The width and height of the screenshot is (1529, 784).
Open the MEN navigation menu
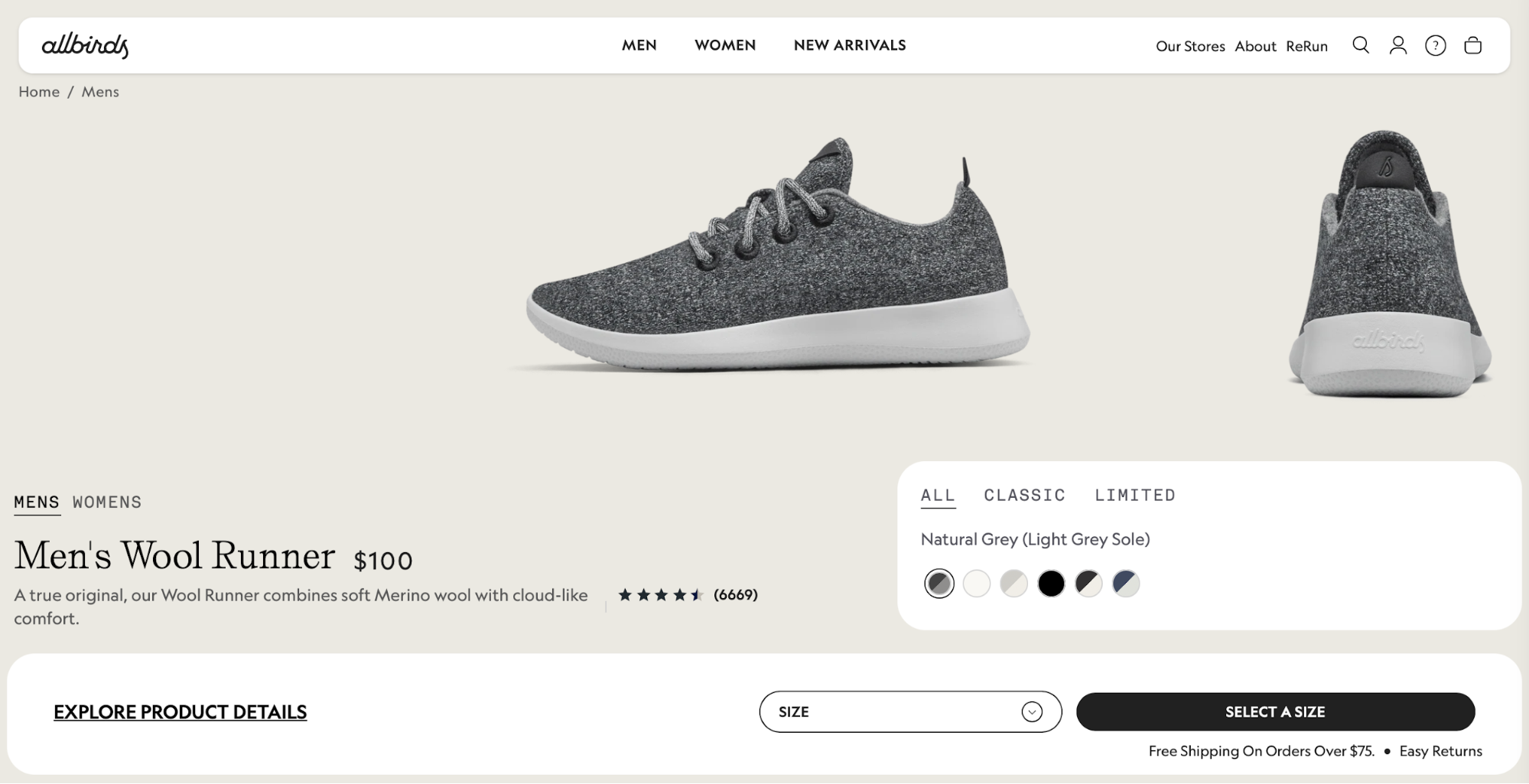point(639,45)
